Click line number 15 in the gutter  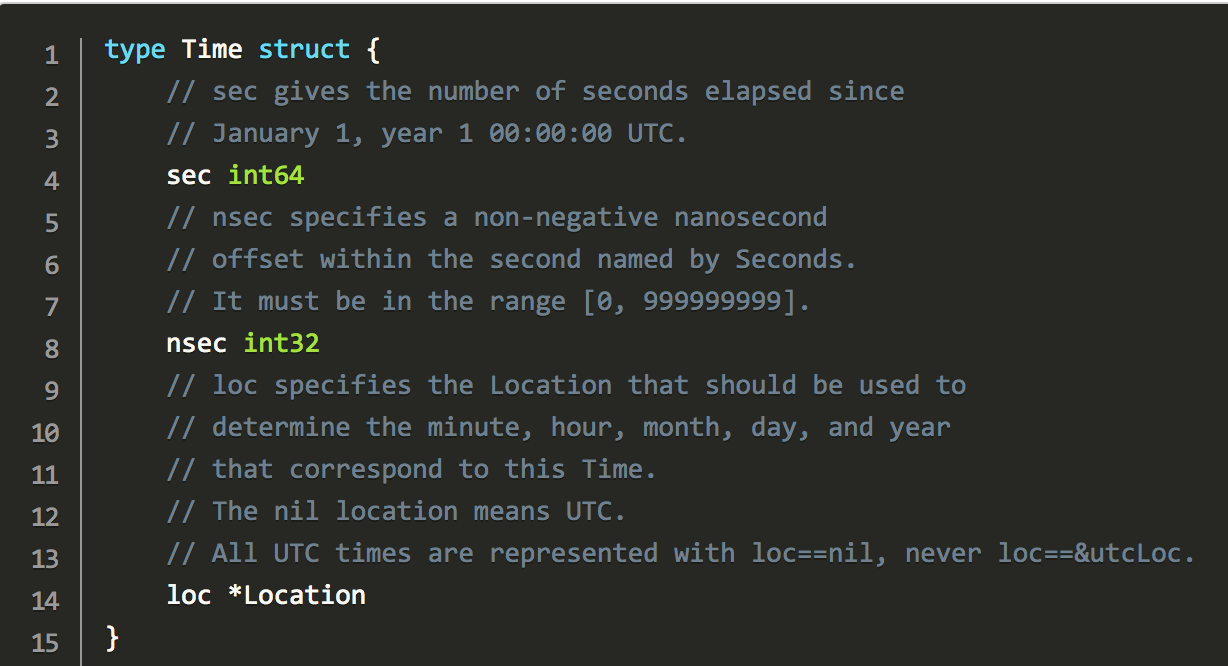45,642
